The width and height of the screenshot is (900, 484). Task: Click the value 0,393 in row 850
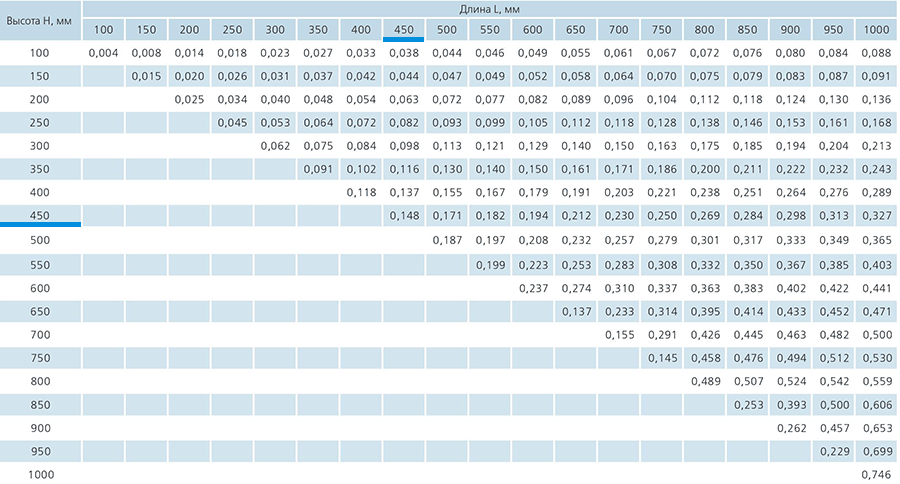[x=791, y=405]
